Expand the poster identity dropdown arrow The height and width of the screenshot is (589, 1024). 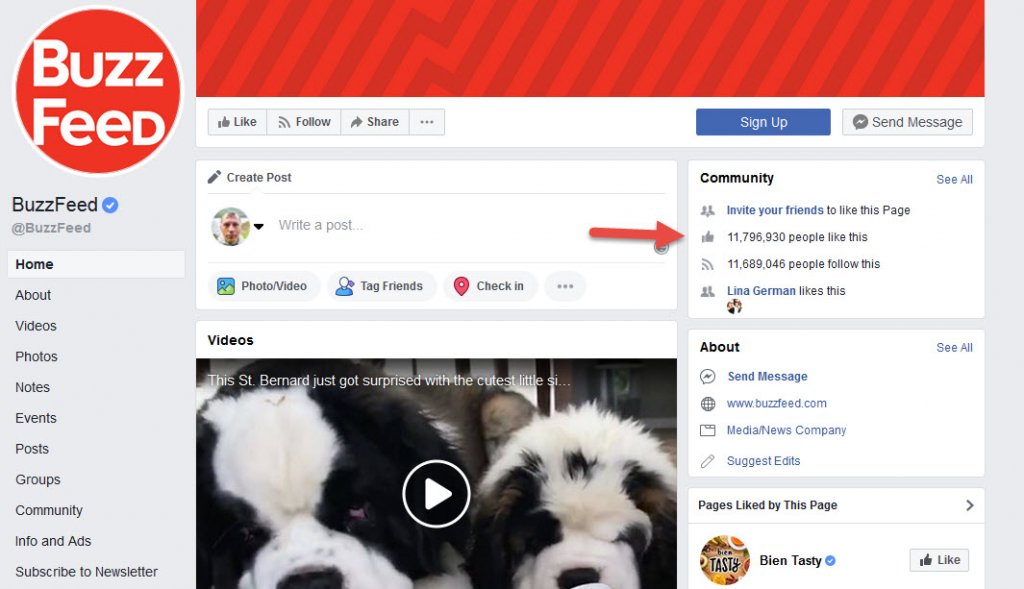point(259,227)
